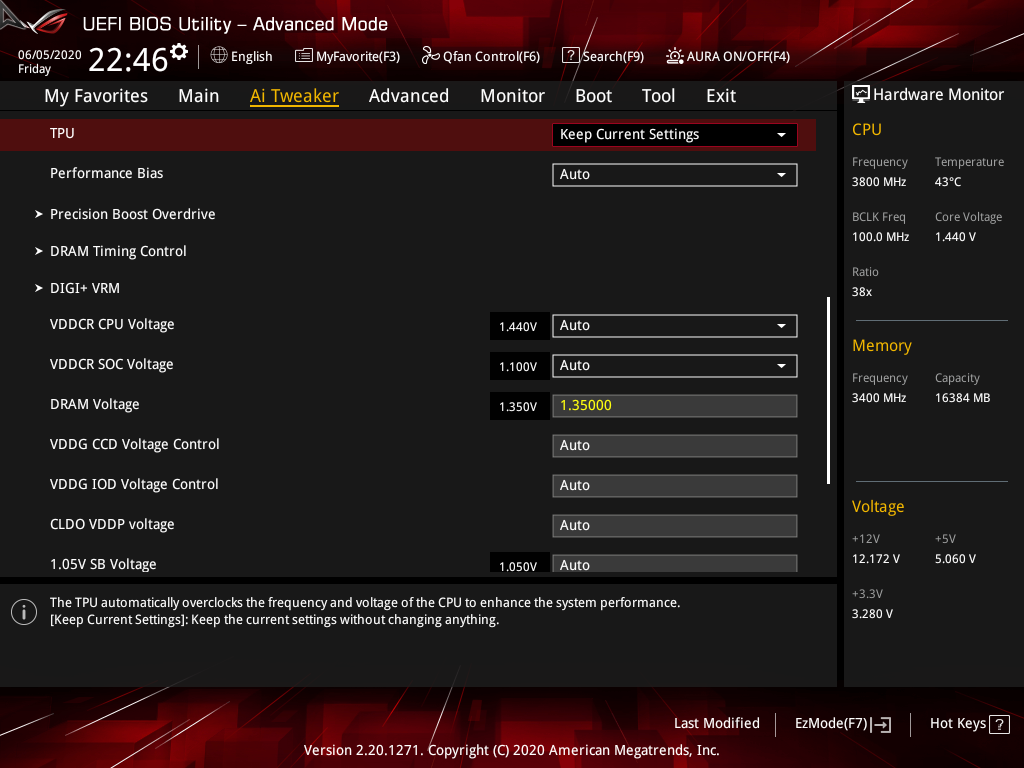
Task: Expand DIGI+ VRM submenu
Action: (x=85, y=288)
